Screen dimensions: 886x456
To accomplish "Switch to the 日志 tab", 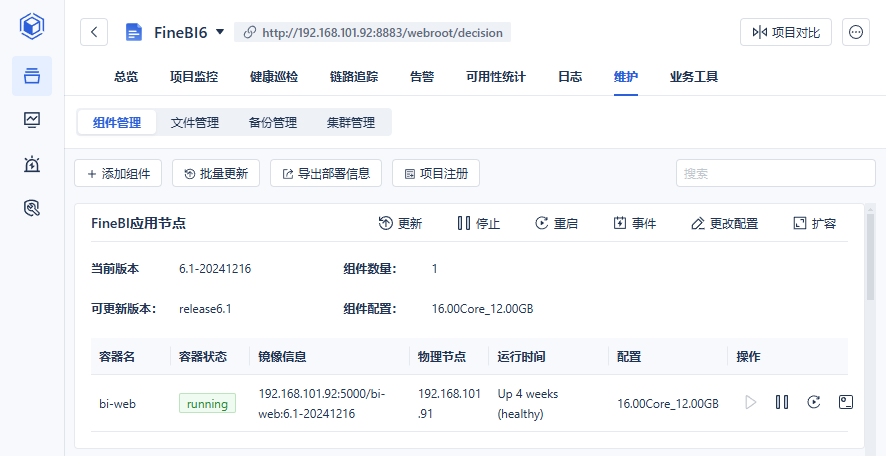I will (570, 77).
